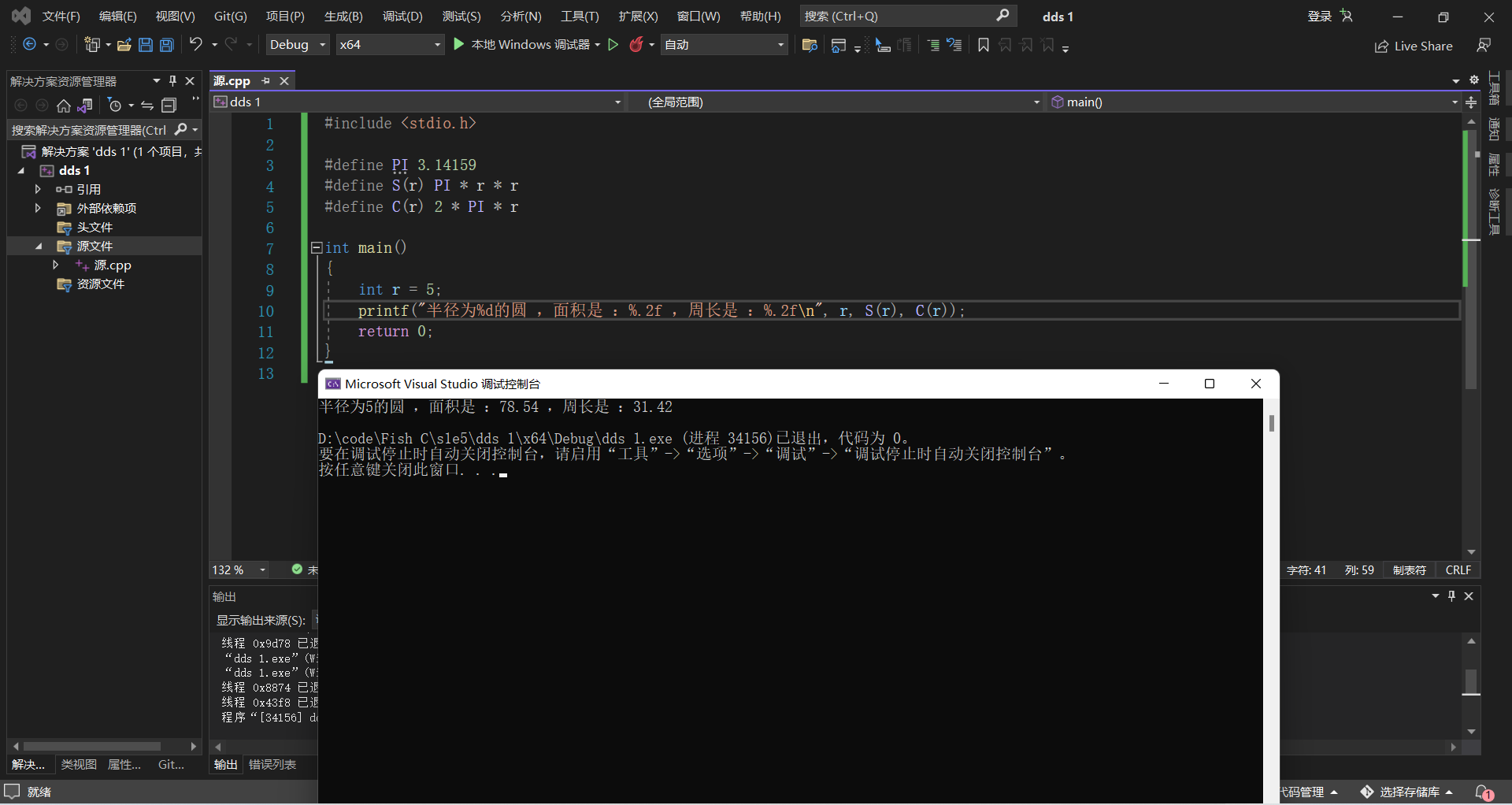1512x805 pixels.
Task: Open the Git(G) menu
Action: (x=231, y=17)
